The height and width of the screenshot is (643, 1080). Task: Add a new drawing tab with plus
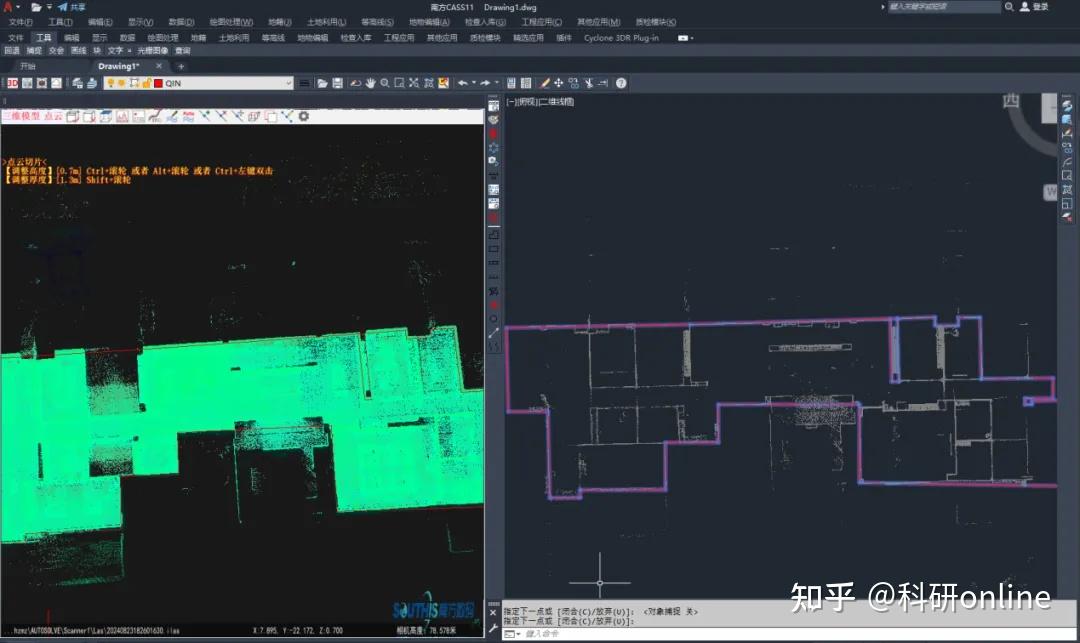pyautogui.click(x=181, y=66)
